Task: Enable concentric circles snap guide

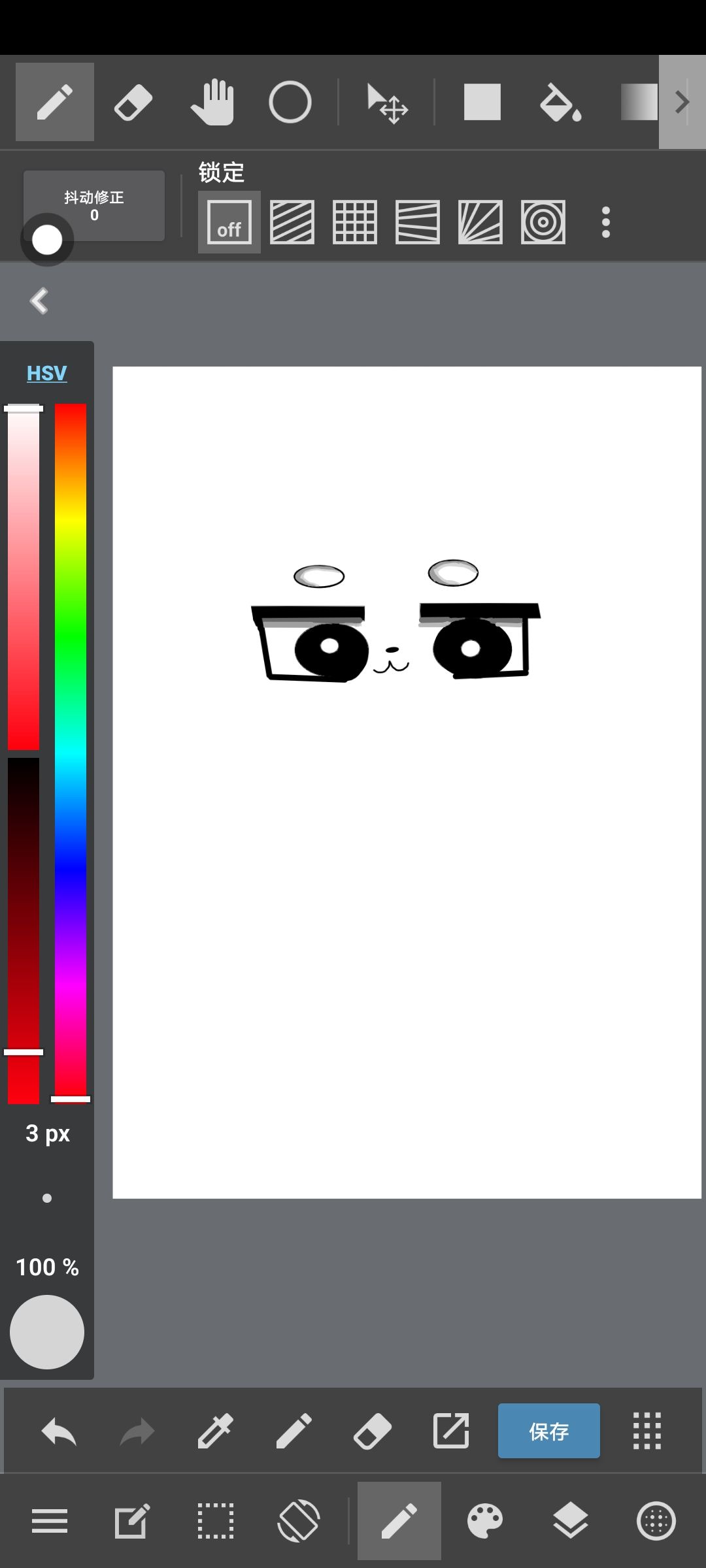Action: [x=543, y=222]
